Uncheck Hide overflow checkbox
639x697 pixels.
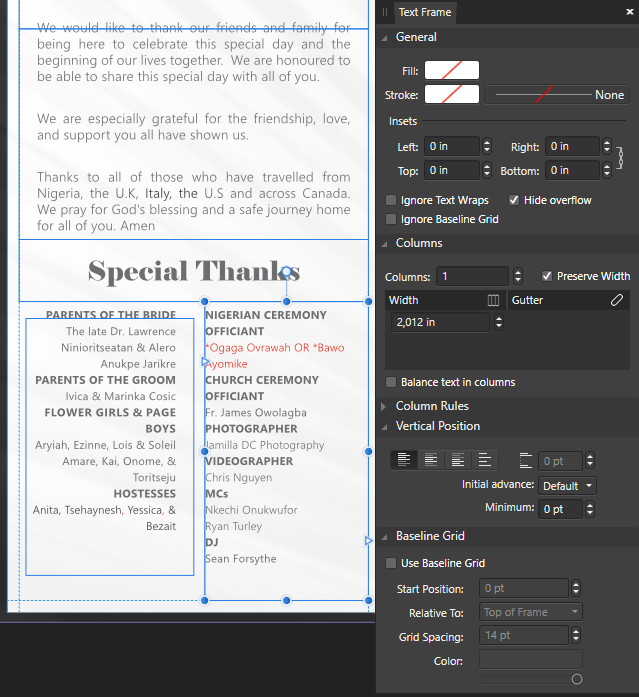[x=514, y=200]
